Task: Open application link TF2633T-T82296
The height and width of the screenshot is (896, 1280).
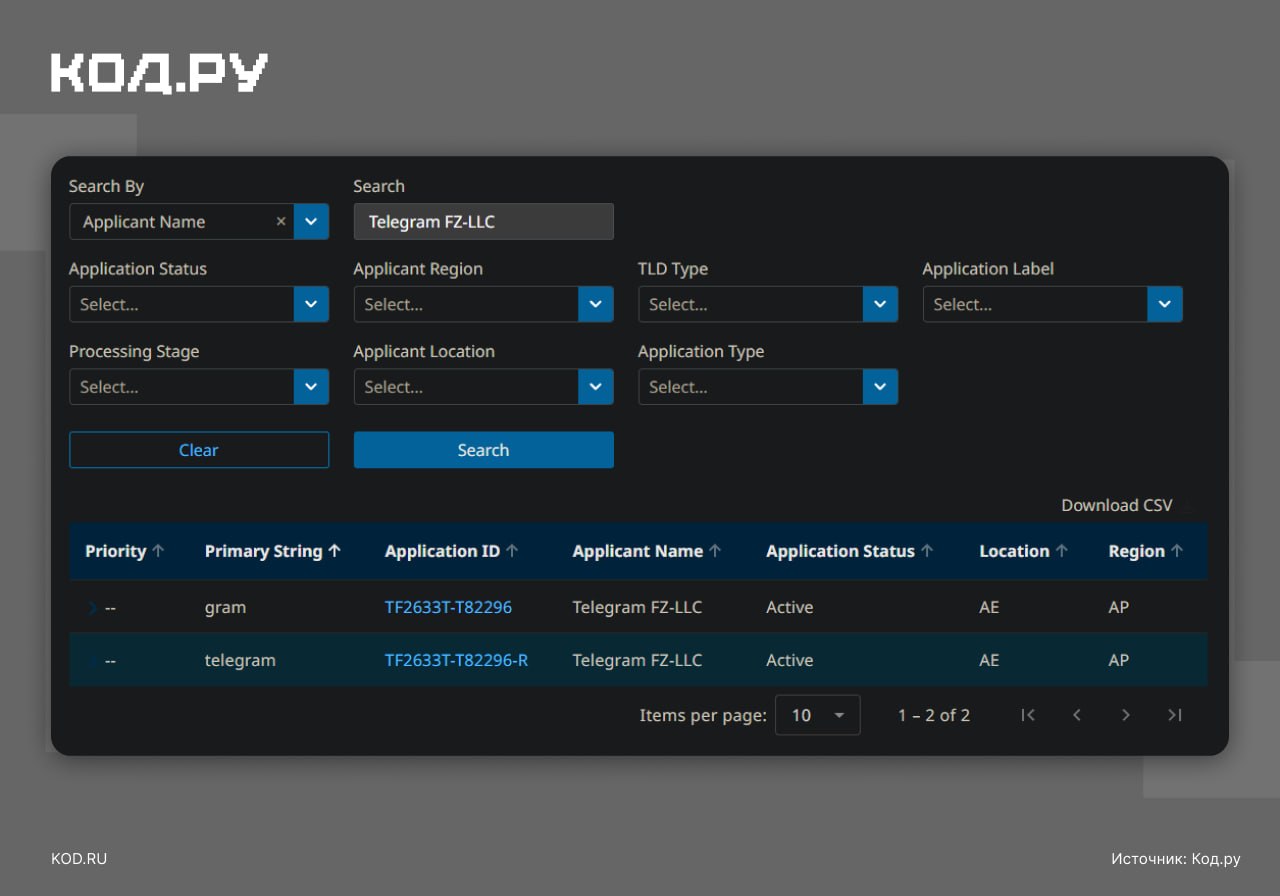Action: pos(448,607)
